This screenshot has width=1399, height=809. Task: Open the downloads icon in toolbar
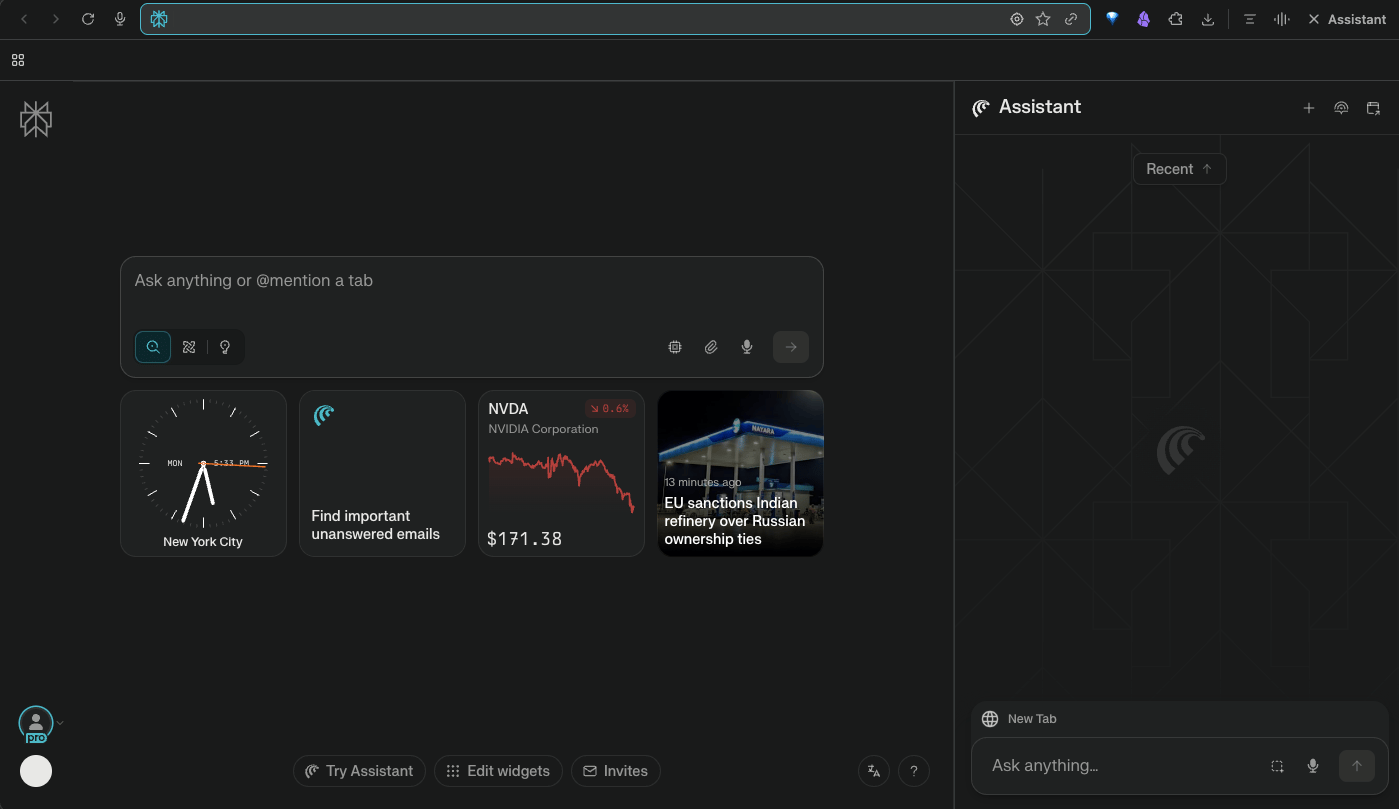[1208, 19]
